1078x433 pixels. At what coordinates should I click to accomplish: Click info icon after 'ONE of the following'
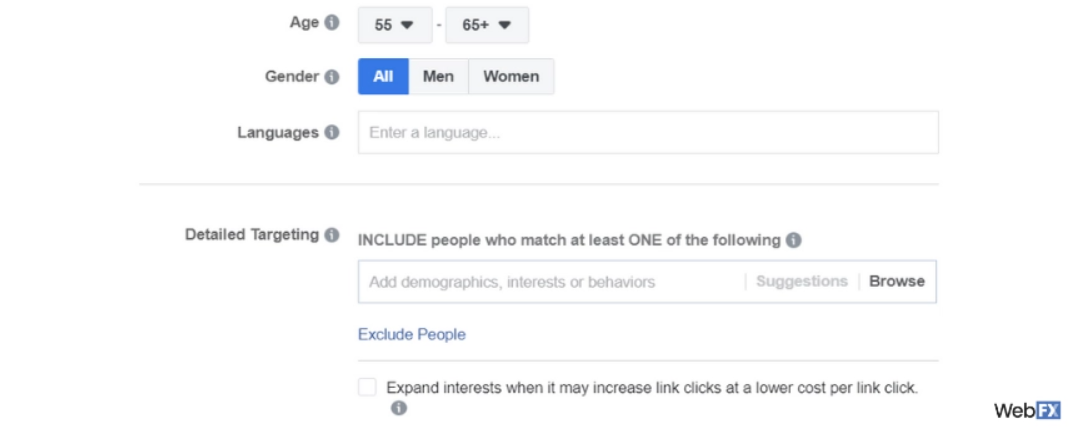[793, 240]
